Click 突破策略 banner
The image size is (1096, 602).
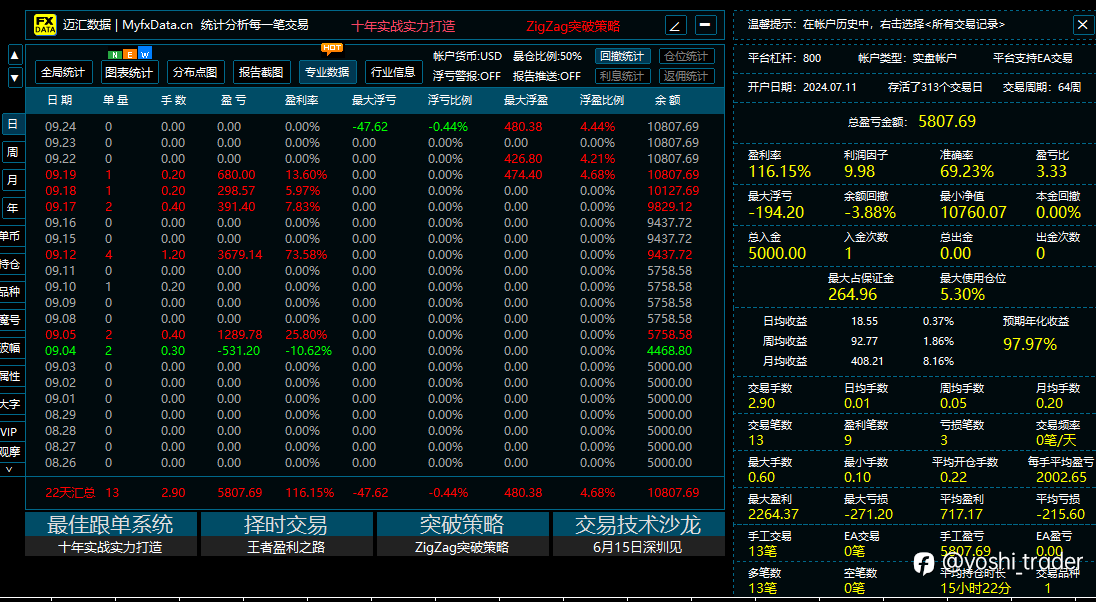tap(462, 533)
